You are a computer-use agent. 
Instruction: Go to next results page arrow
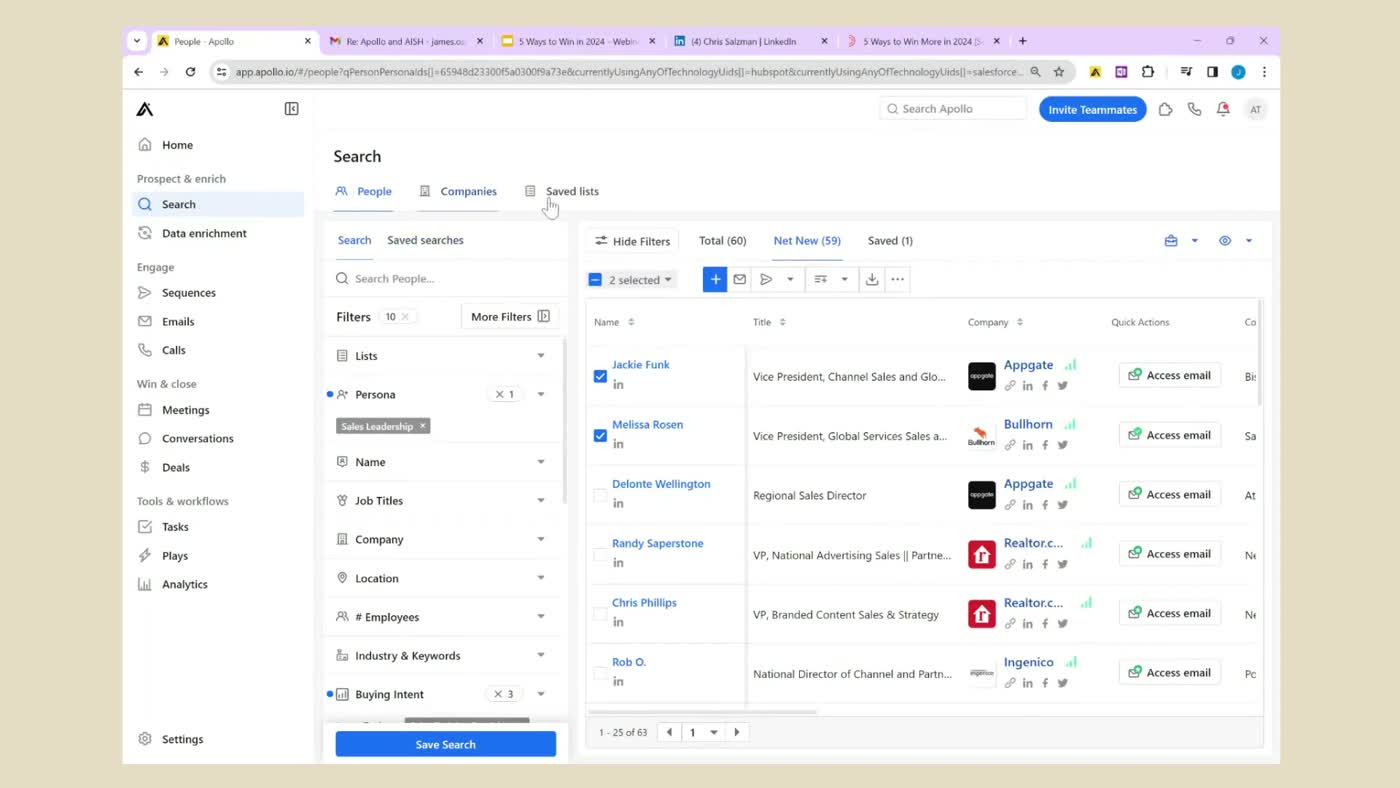737,732
